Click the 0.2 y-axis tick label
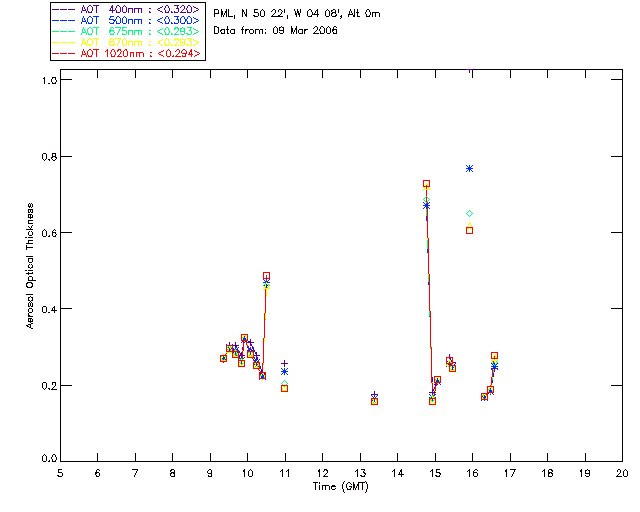 click(49, 386)
